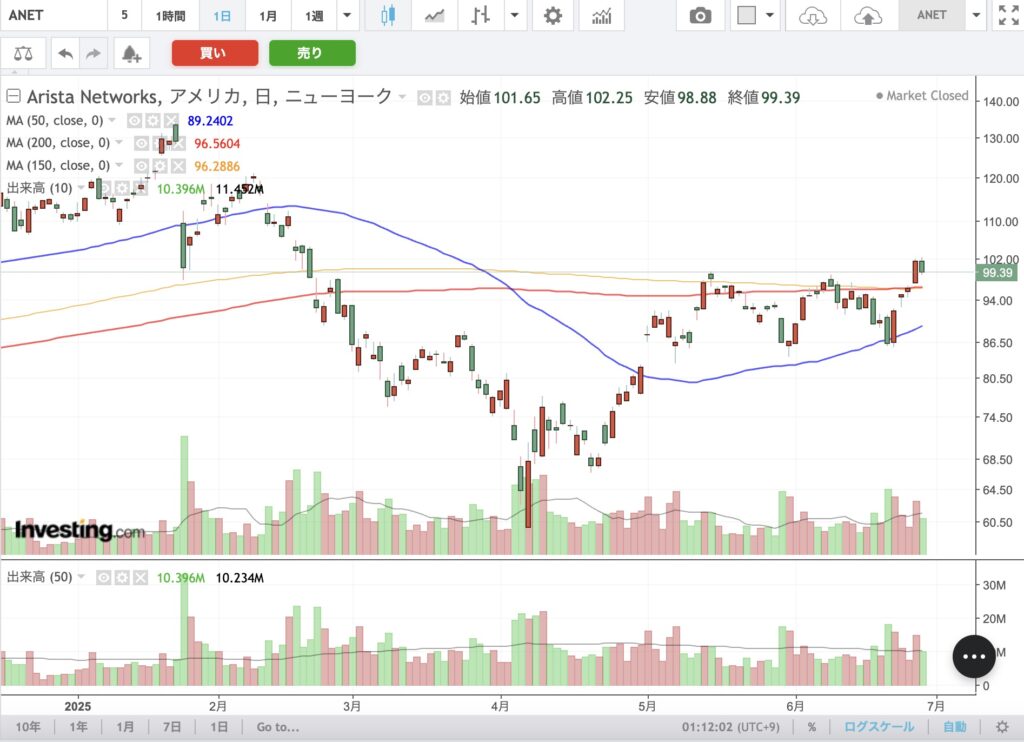Open the indicators icon in the toolbar

pyautogui.click(x=601, y=16)
